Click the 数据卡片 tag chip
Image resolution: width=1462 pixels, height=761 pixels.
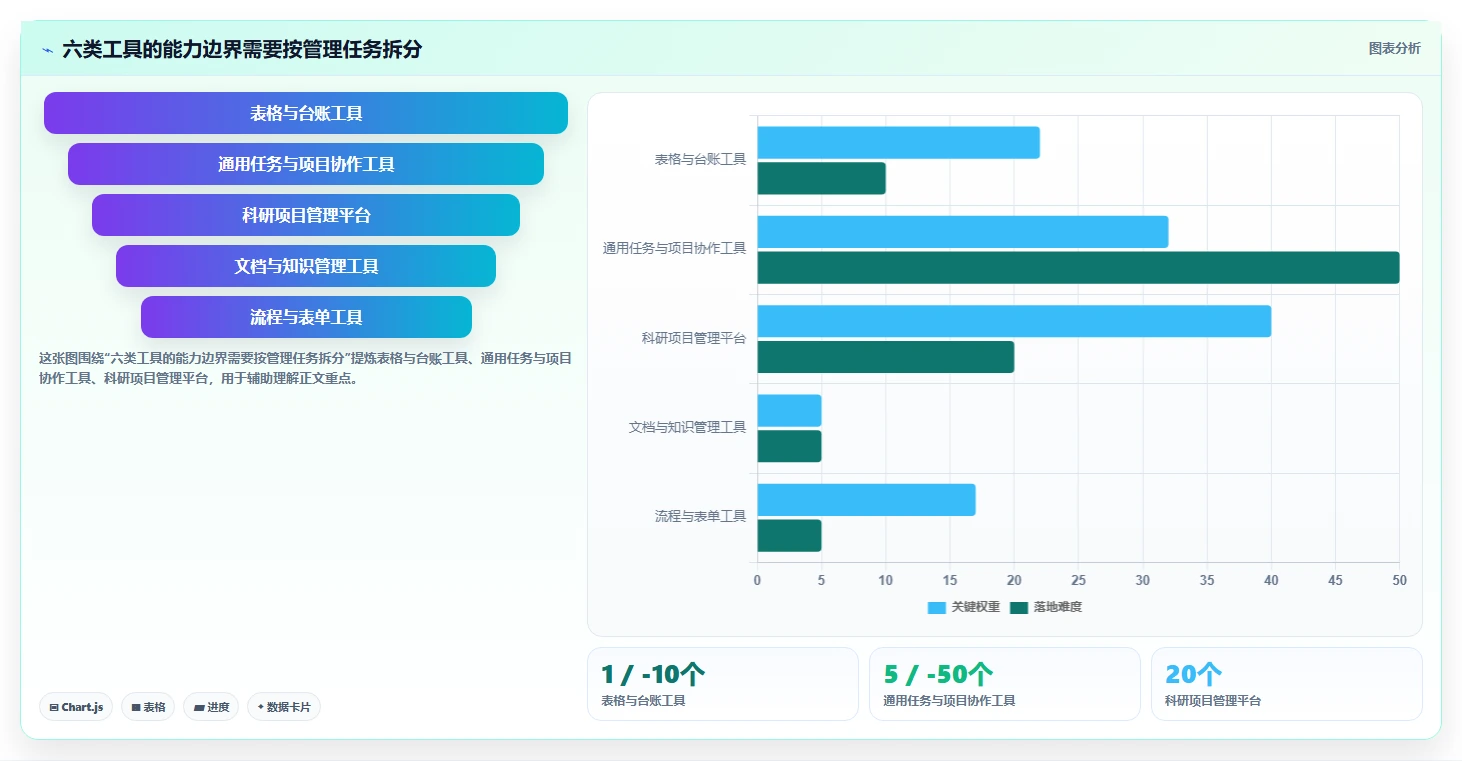pyautogui.click(x=284, y=707)
